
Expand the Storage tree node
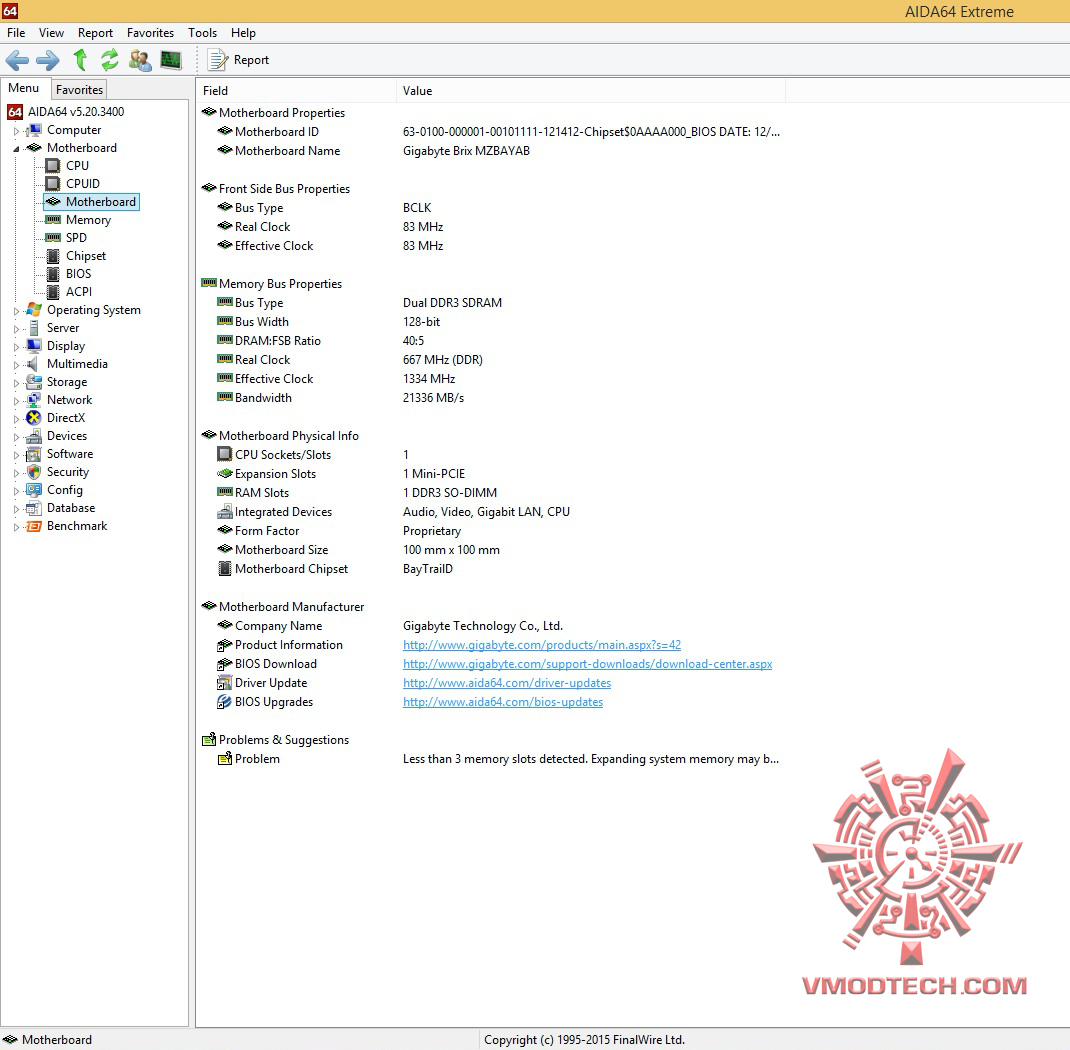pyautogui.click(x=16, y=383)
